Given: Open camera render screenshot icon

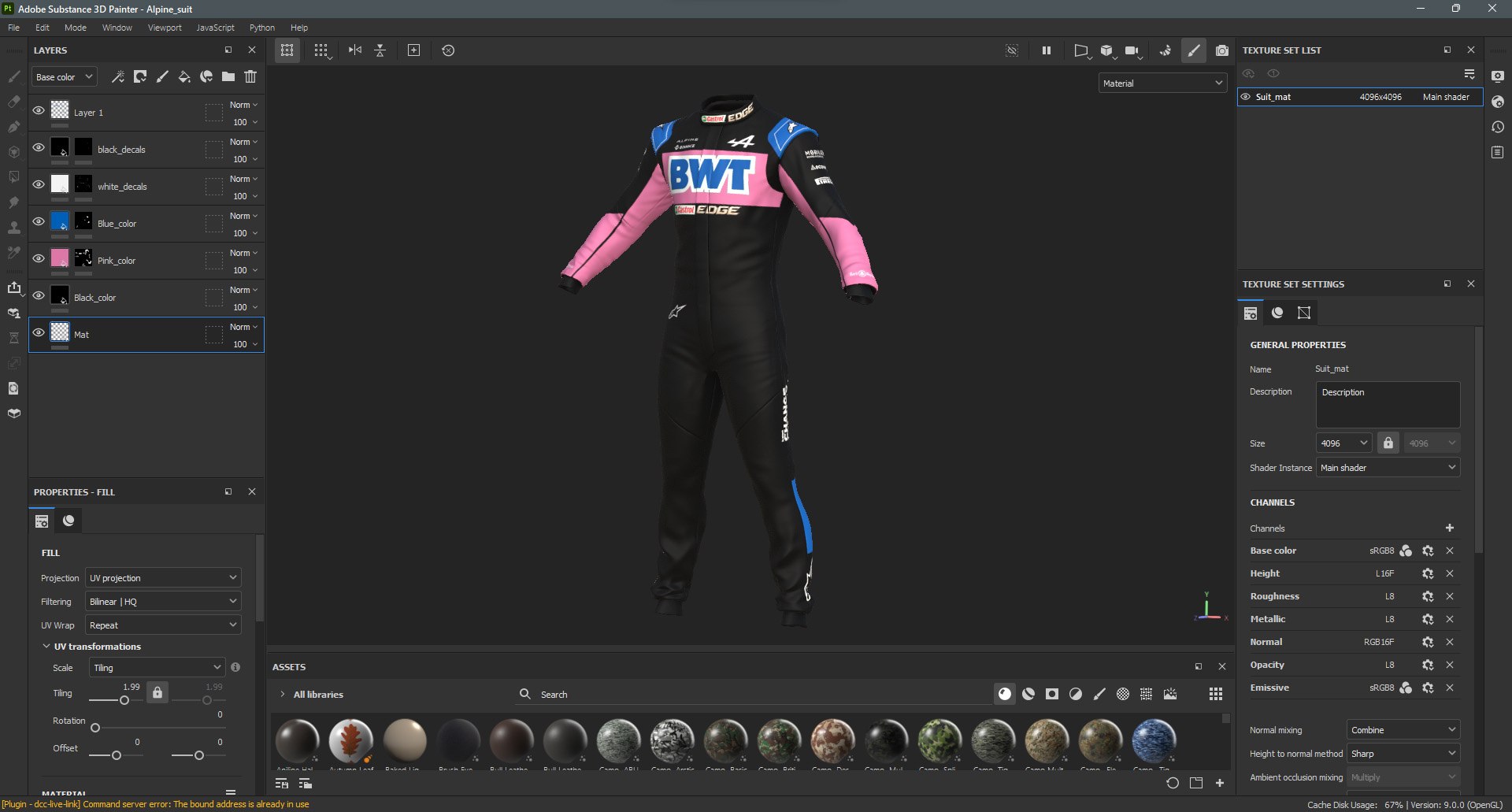Looking at the screenshot, I should point(1221,50).
